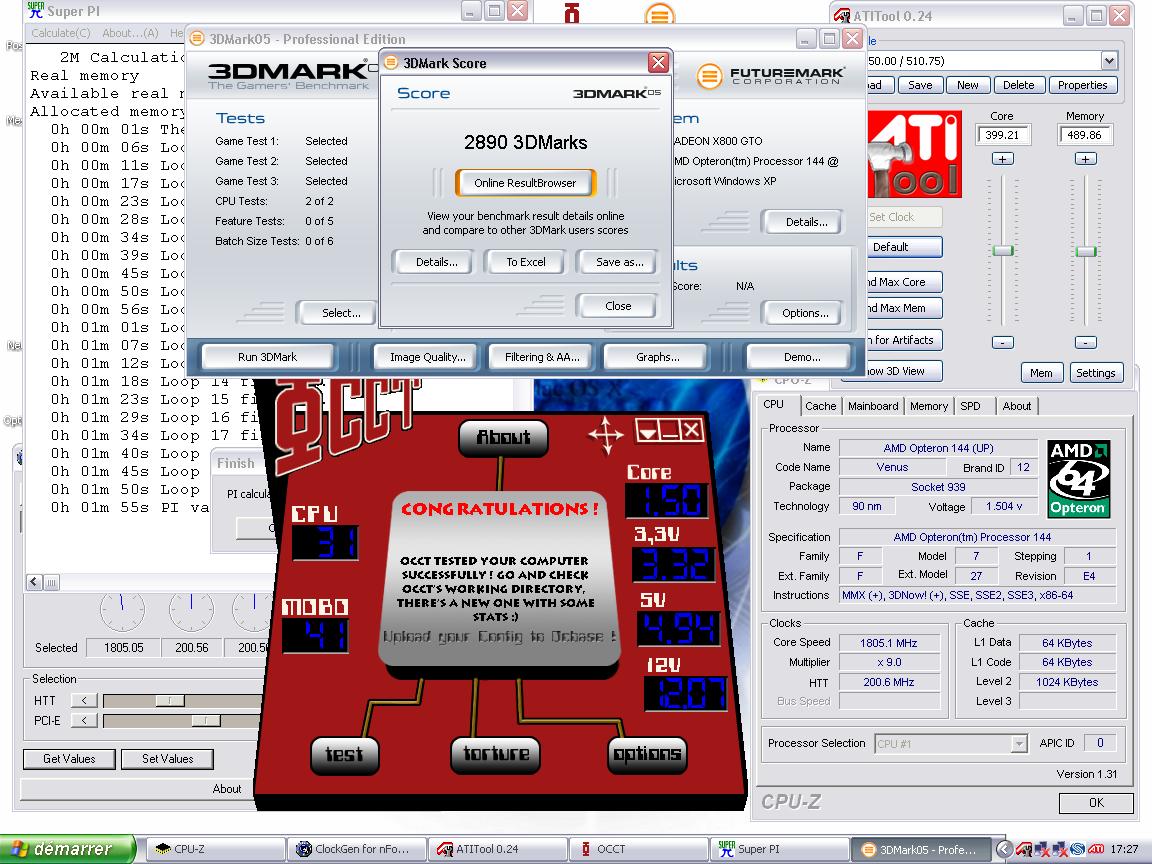
Task: Click Run 3DMark button
Action: click(267, 357)
